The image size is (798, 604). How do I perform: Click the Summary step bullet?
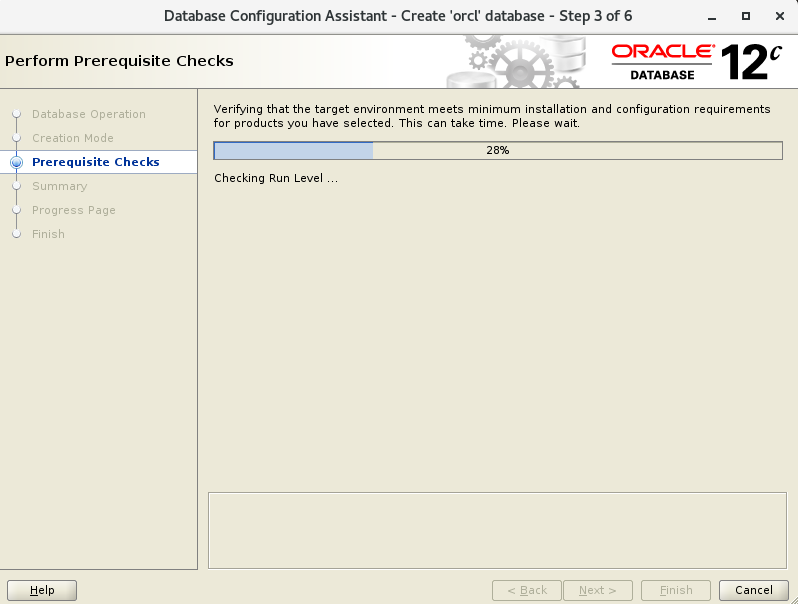pyautogui.click(x=16, y=186)
